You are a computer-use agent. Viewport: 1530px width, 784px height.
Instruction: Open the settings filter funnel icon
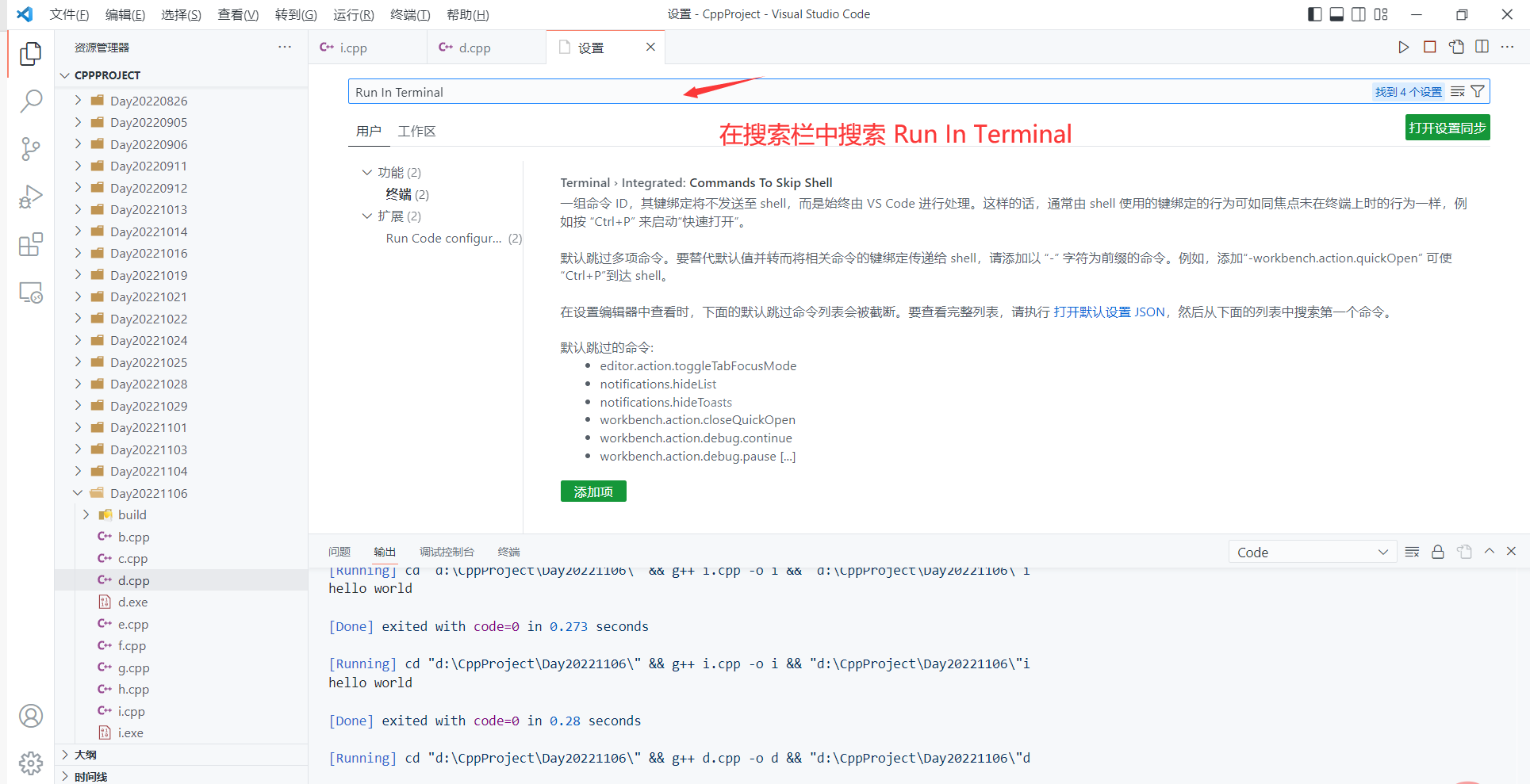[x=1478, y=92]
